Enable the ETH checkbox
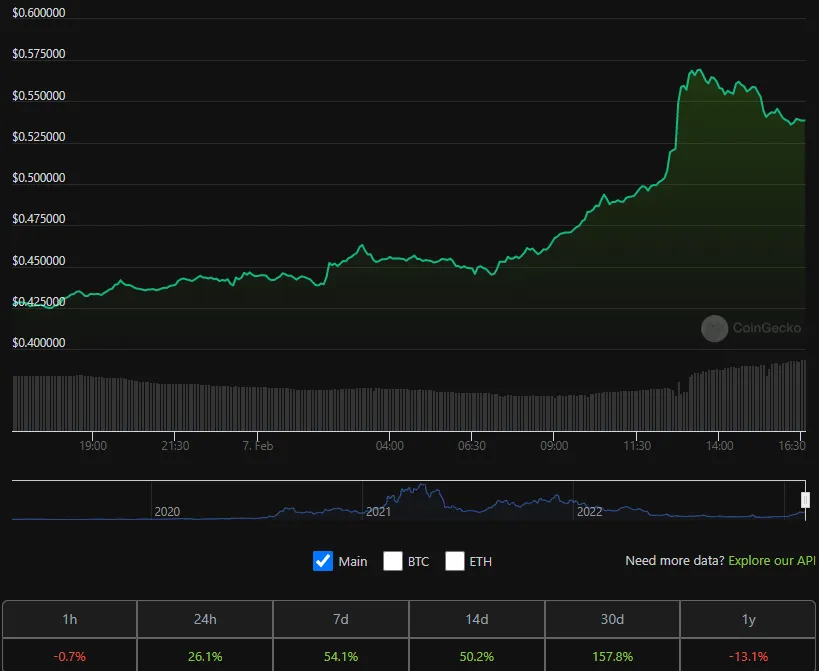The height and width of the screenshot is (671, 819). coord(454,561)
